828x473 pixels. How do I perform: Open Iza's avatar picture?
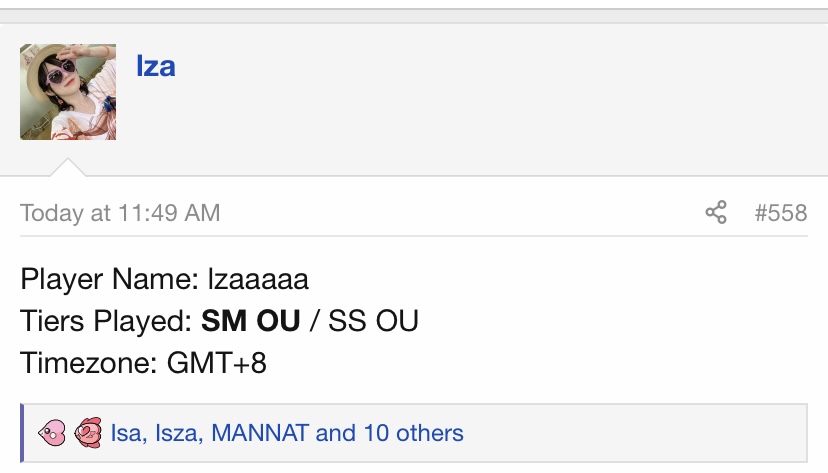(68, 92)
